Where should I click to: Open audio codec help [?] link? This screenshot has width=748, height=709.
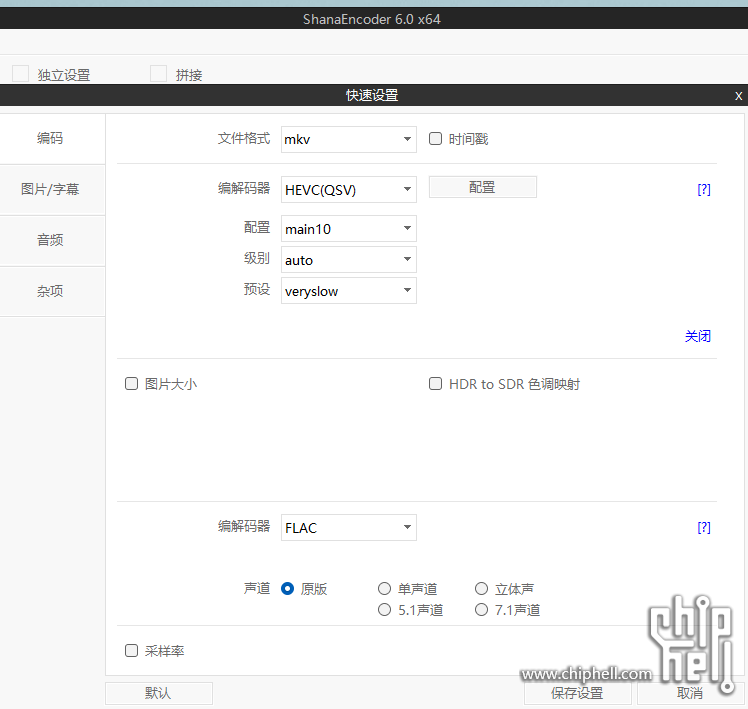click(x=704, y=528)
